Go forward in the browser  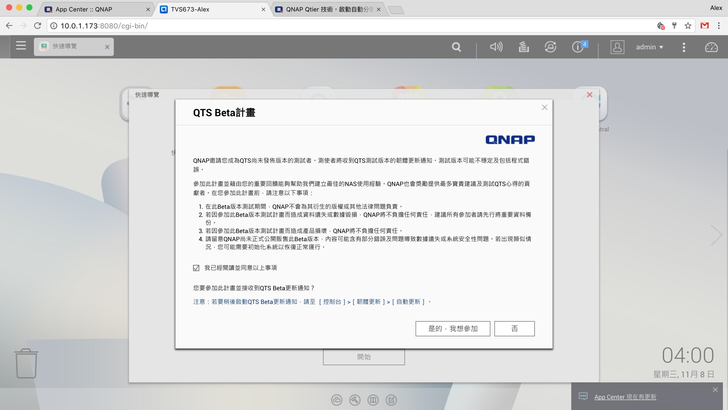(x=23, y=26)
